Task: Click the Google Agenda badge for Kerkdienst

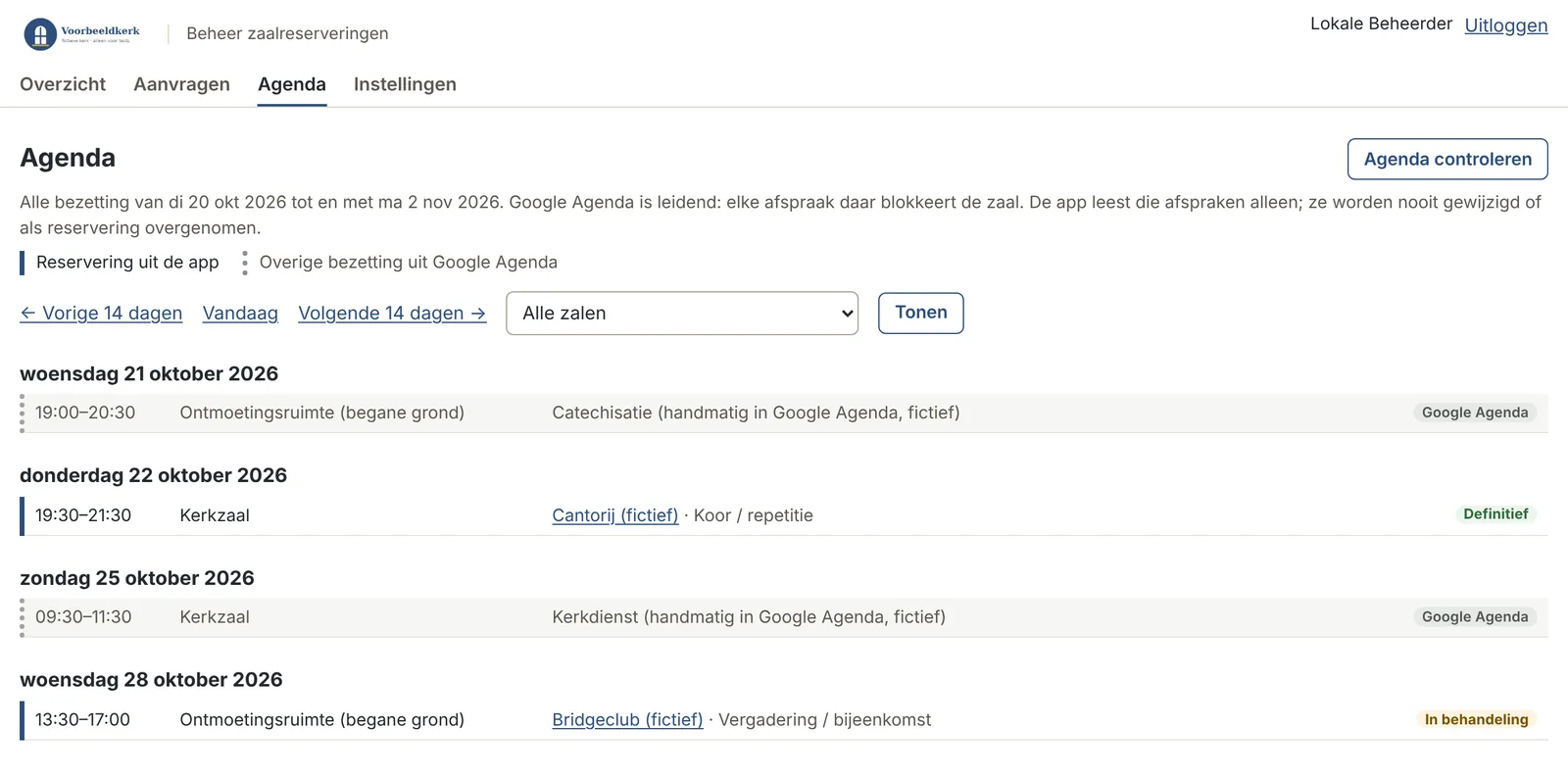Action: tap(1475, 616)
